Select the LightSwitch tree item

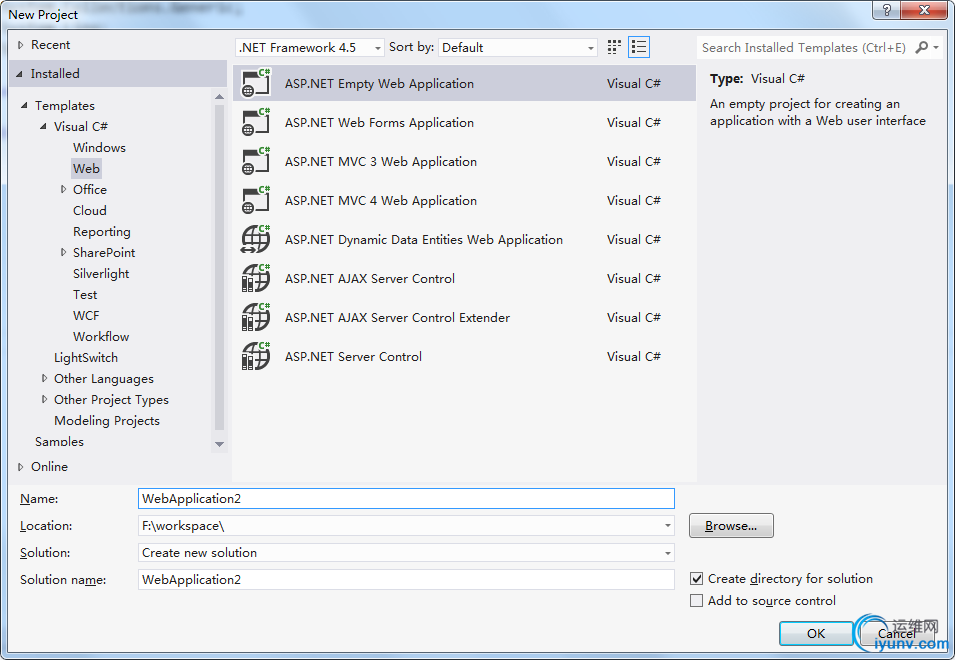coord(86,357)
